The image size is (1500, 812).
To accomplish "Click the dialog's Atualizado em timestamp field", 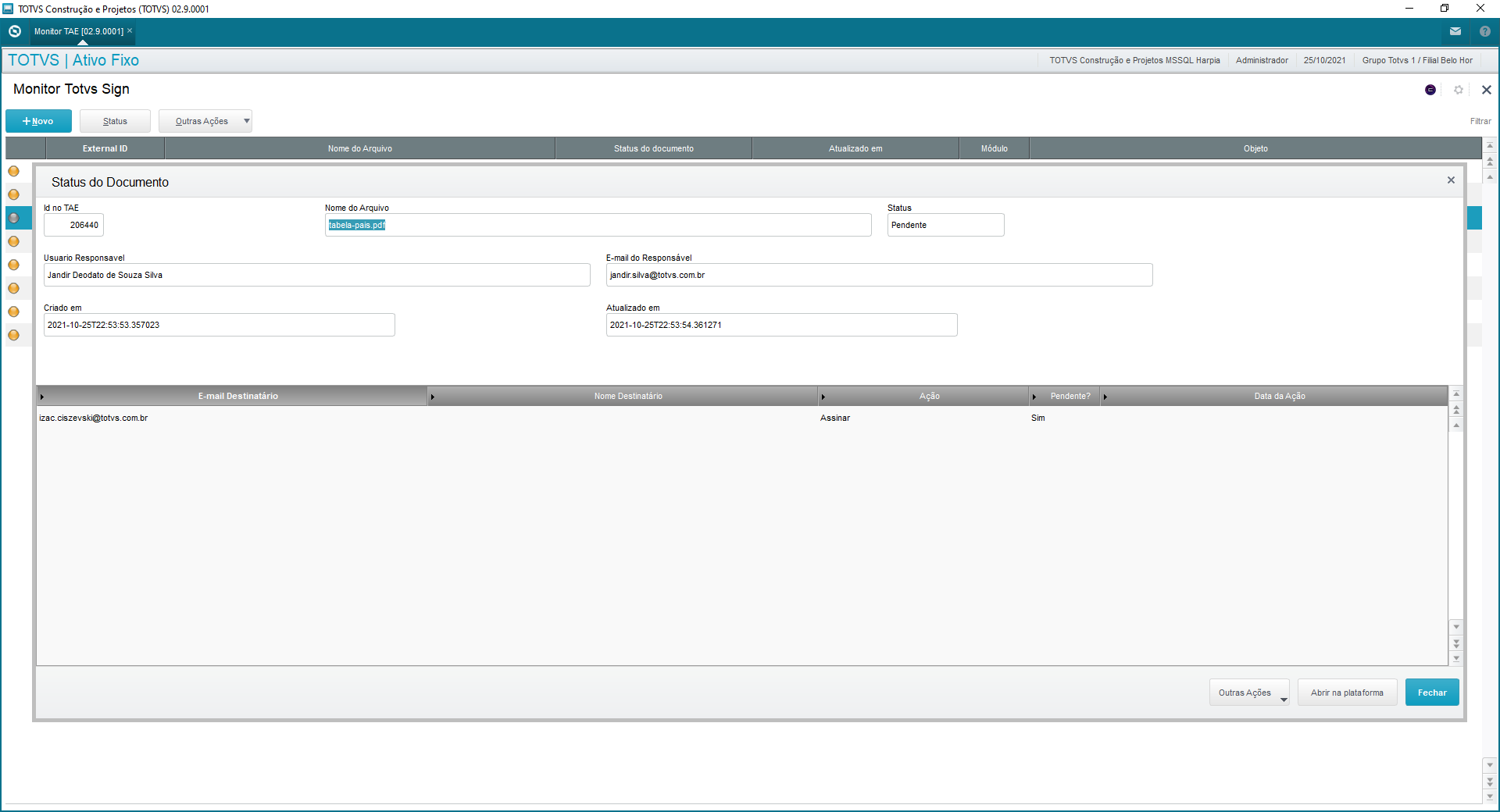I will 781,325.
